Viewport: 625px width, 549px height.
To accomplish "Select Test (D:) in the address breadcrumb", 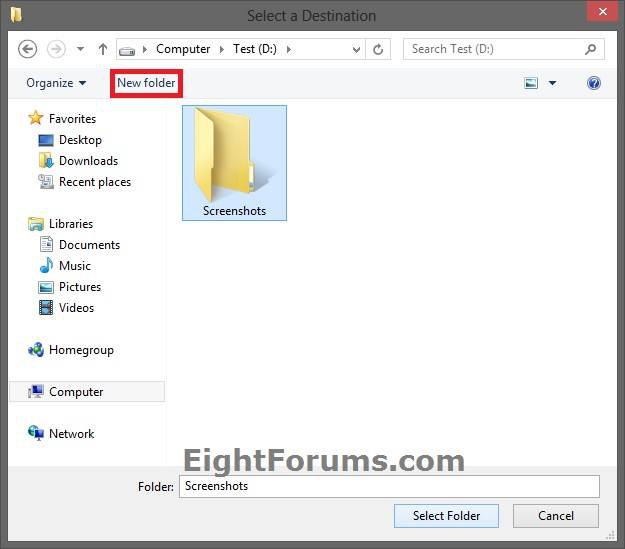I will click(255, 49).
